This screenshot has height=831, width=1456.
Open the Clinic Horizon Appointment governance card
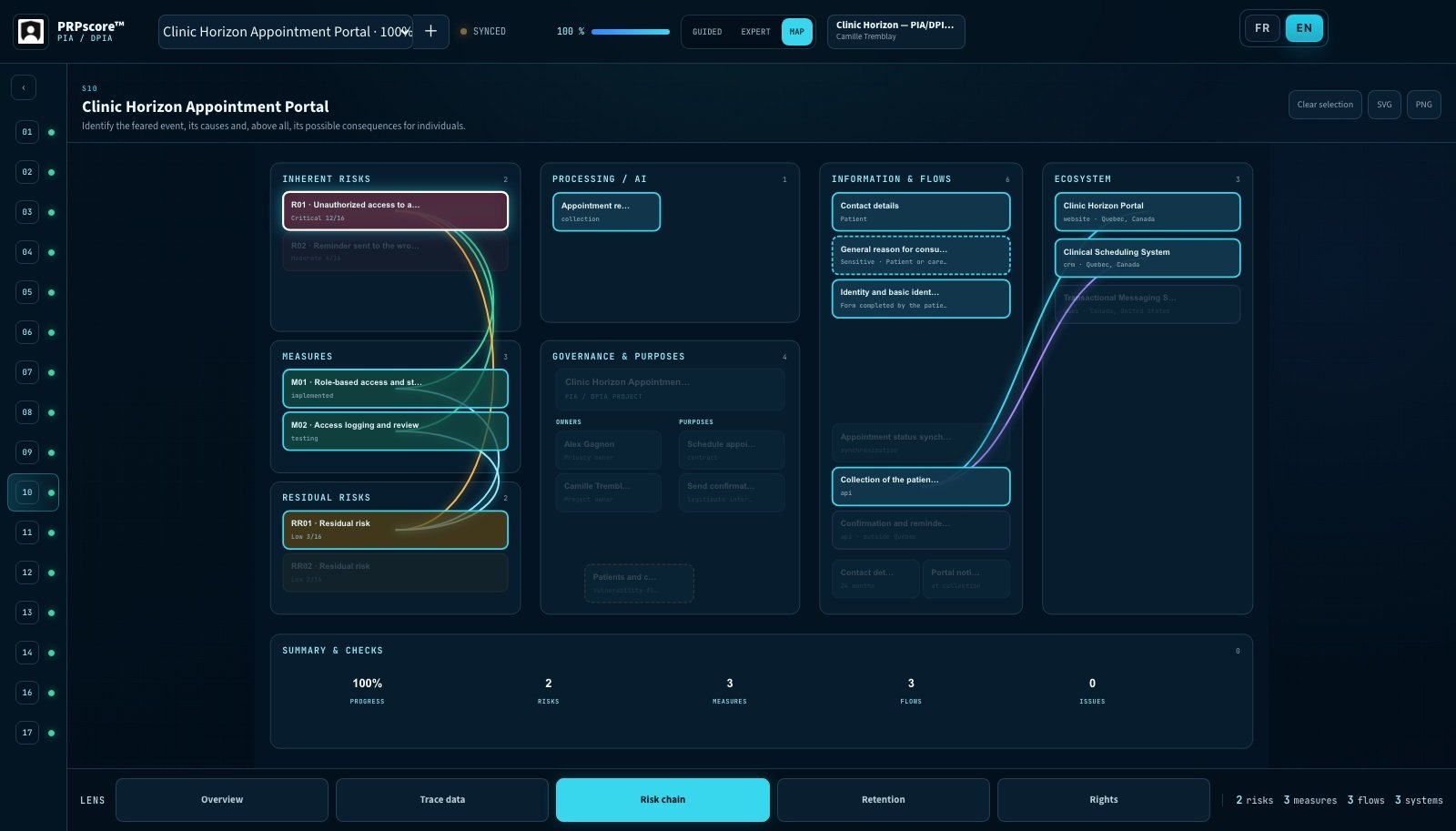(x=670, y=389)
